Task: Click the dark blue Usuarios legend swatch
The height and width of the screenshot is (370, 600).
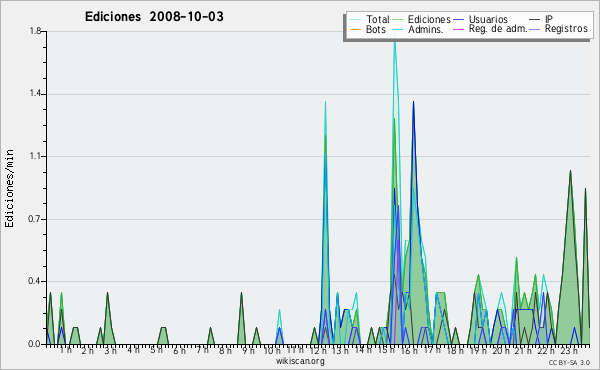Action: point(458,20)
